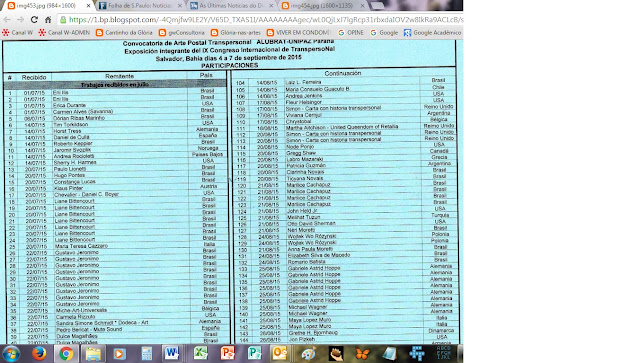Switch to the img454.jpg tab
The image size is (640, 363).
[x=322, y=6]
